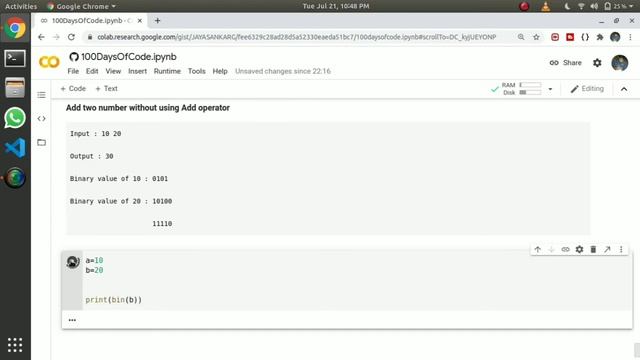Open cell editor settings gear
This screenshot has width=640, height=360.
click(x=579, y=249)
